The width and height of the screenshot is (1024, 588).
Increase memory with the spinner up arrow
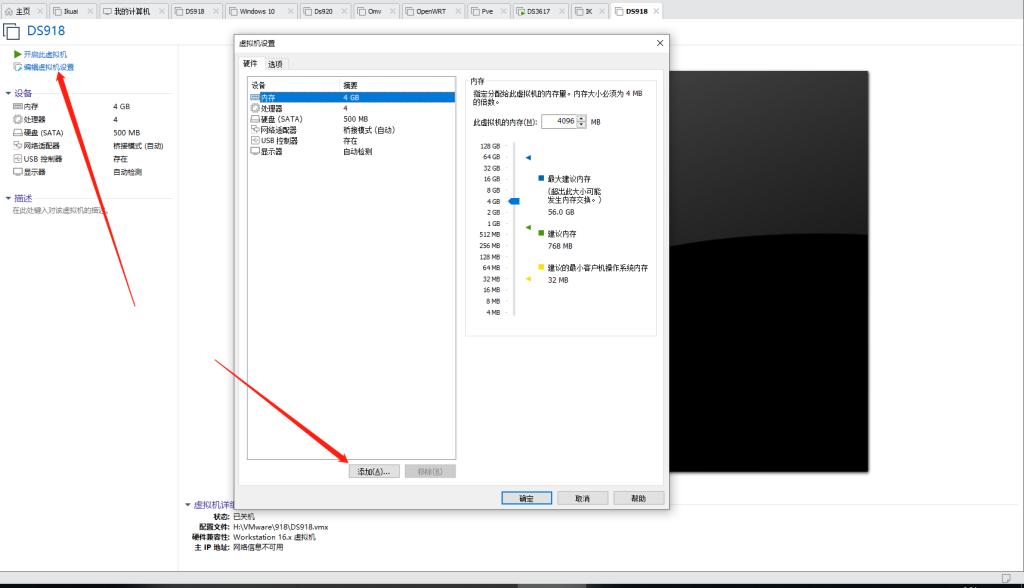581,118
